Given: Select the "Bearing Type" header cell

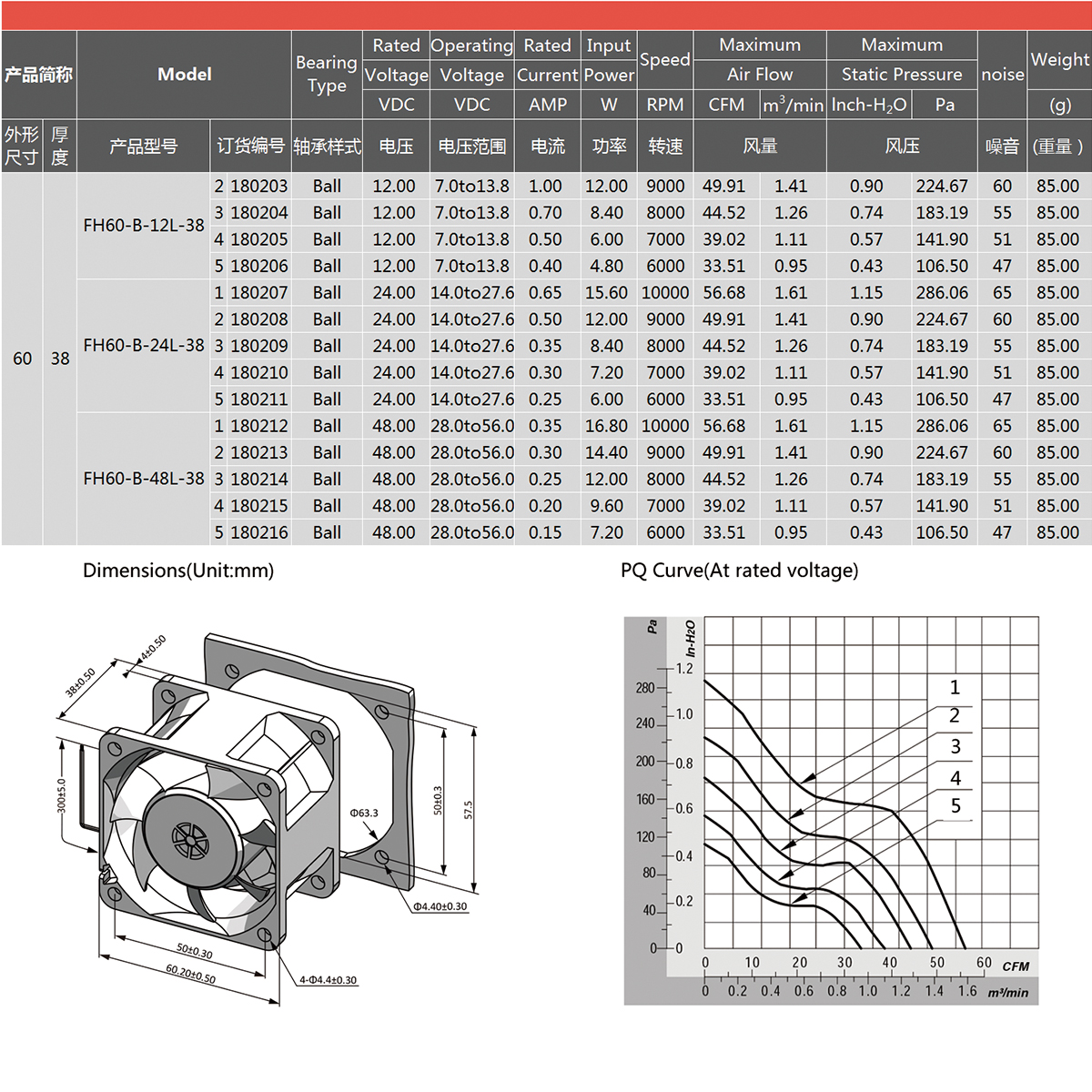Looking at the screenshot, I should [327, 75].
